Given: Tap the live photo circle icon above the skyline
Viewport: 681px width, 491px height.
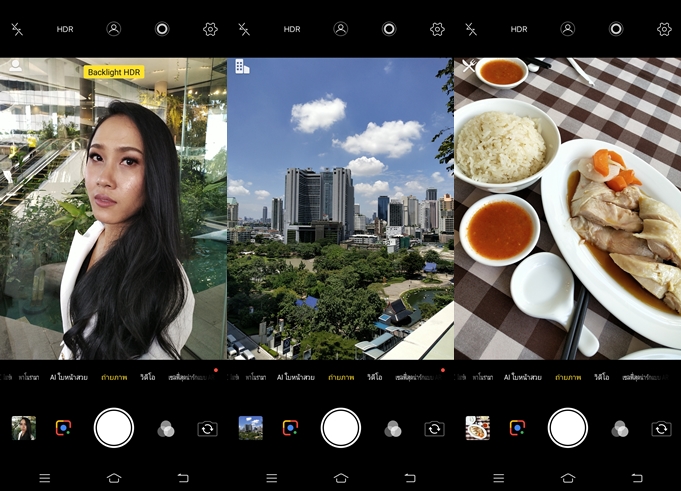Looking at the screenshot, I should click(389, 29).
